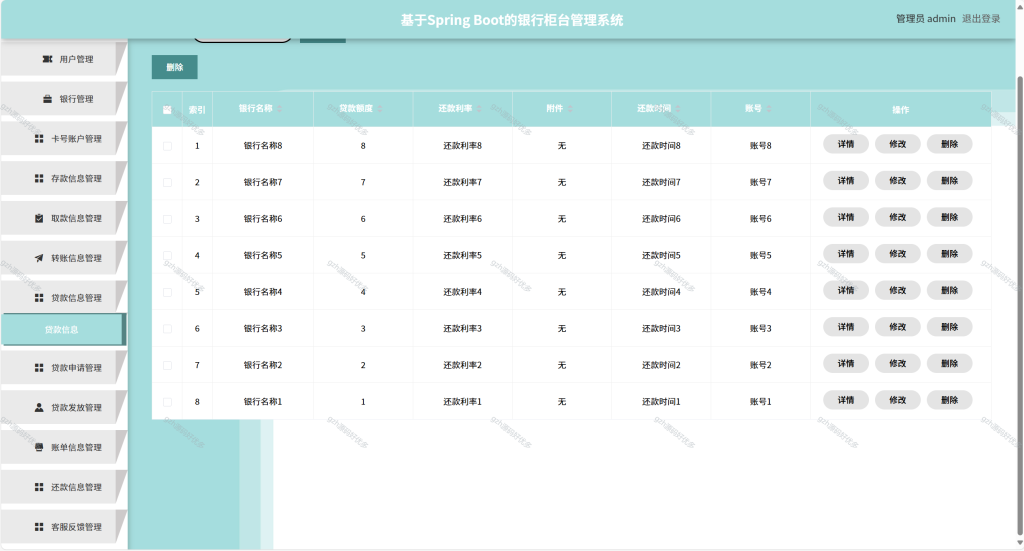1024x551 pixels.
Task: Check the row for 银行名称4
Action: [167, 292]
